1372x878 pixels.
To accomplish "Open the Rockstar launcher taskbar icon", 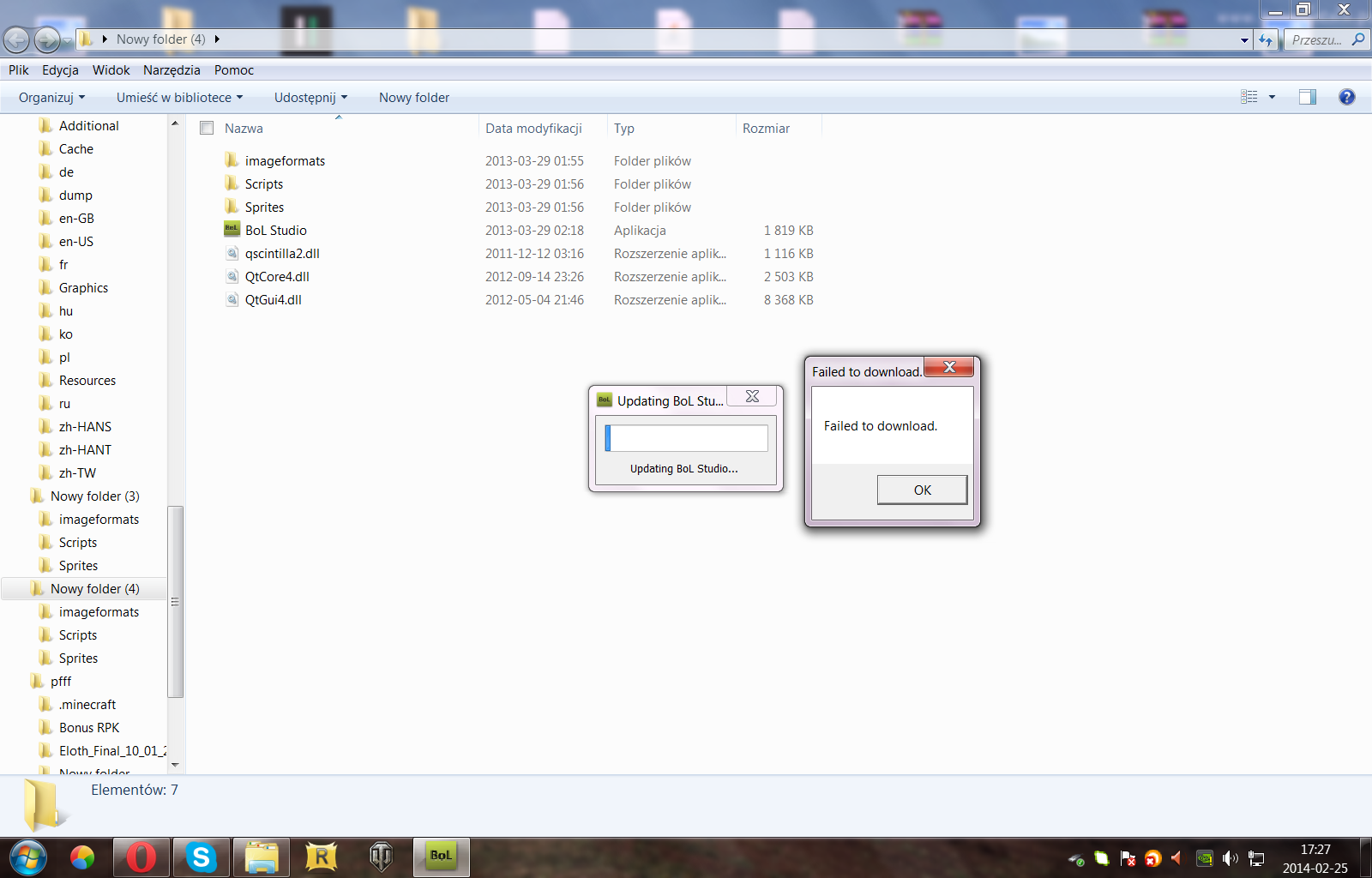I will [x=322, y=857].
